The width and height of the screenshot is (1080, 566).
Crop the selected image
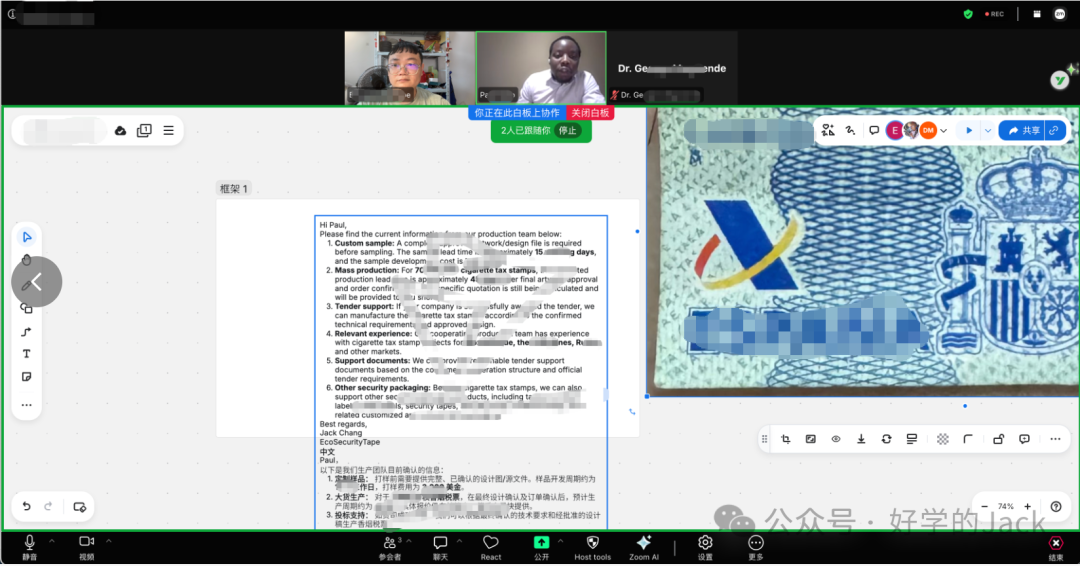coord(786,439)
